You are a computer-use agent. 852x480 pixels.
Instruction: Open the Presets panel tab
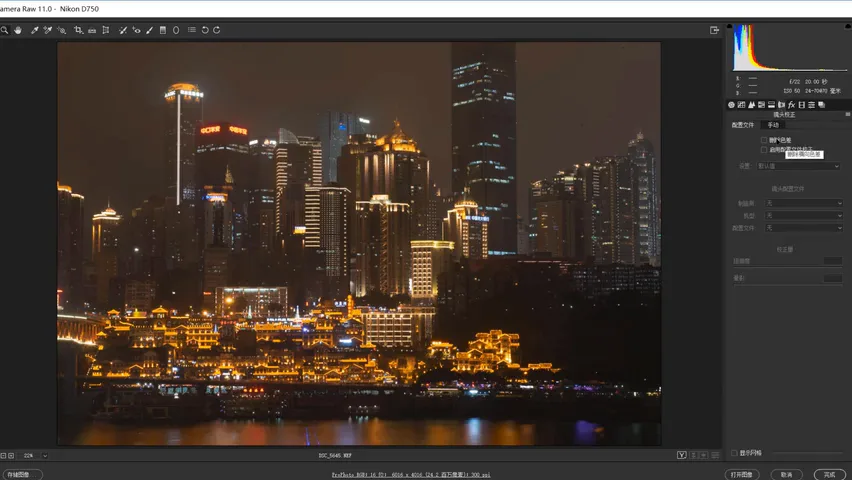click(811, 105)
